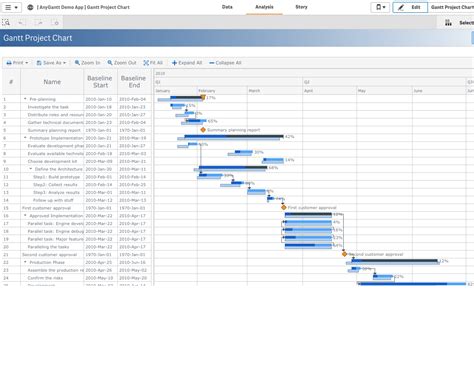This screenshot has height=379, width=474.
Task: Step back in selections toolbar
Action: (21, 23)
